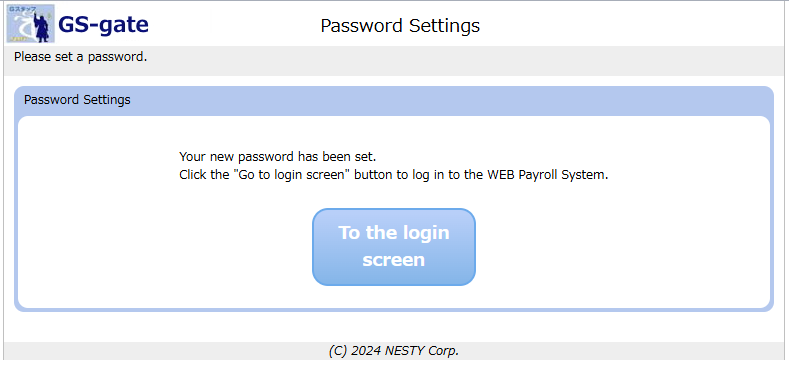This screenshot has width=789, height=387.
Task: Click the word "screen" on the blue button
Action: click(393, 260)
